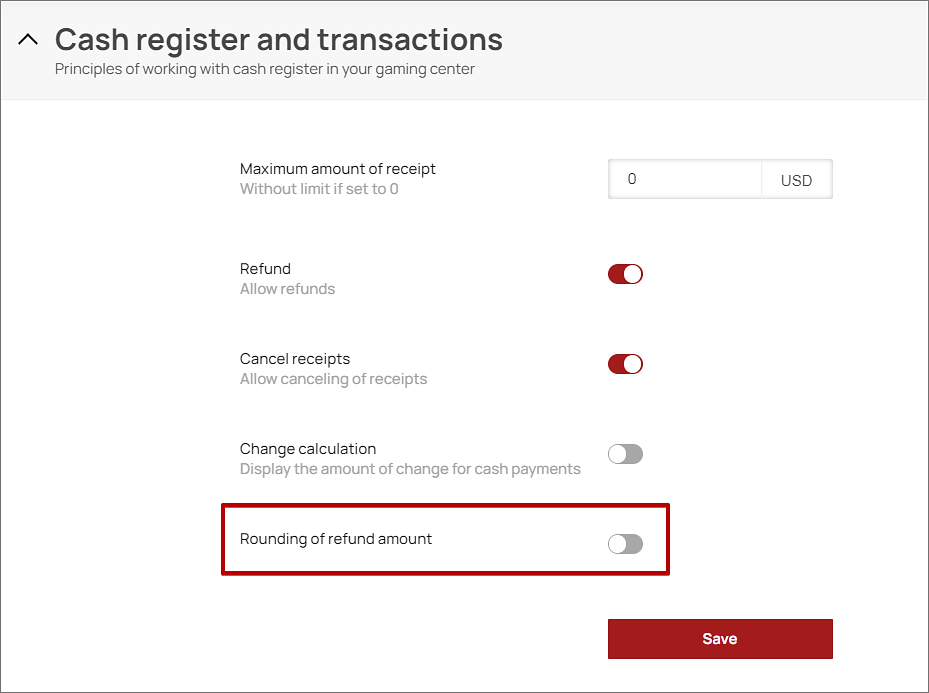Click the subtitle about principles of working
Image resolution: width=929 pixels, height=693 pixels.
pos(266,69)
